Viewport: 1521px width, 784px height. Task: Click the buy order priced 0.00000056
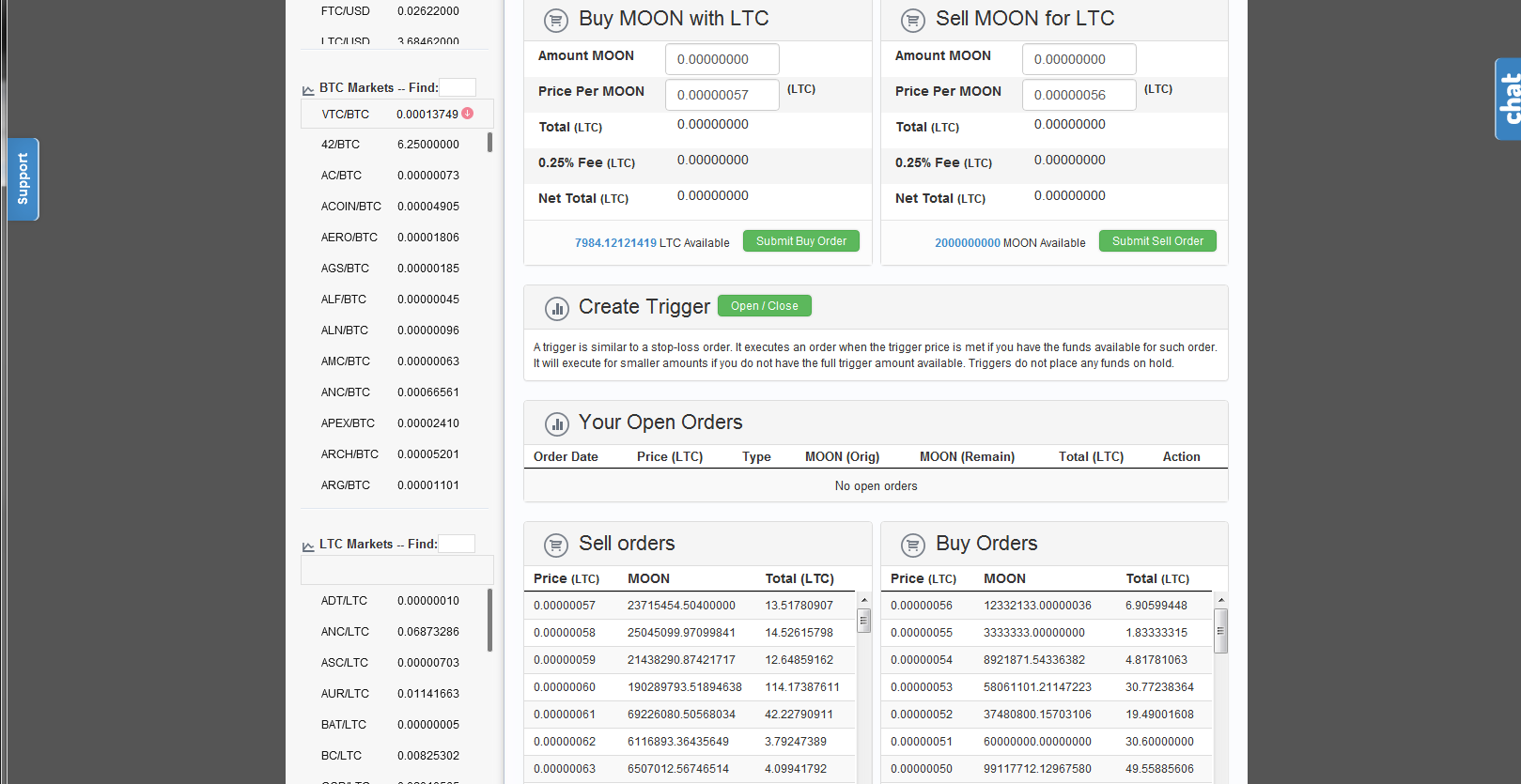[1047, 606]
